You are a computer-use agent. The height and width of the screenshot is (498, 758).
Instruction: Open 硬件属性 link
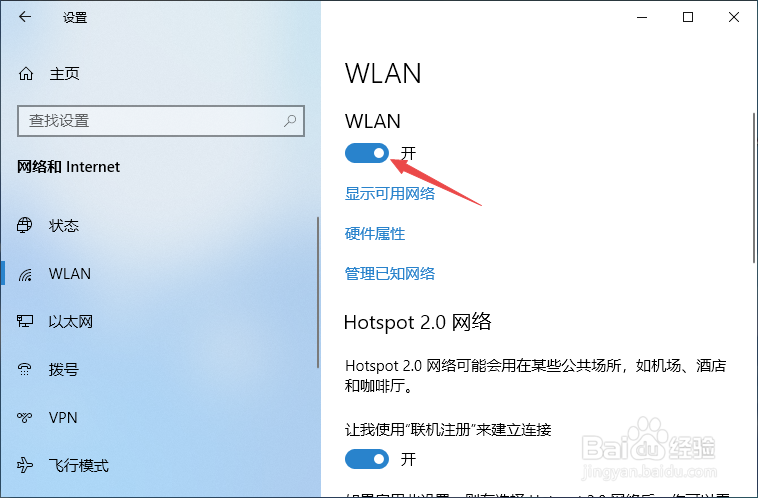tap(375, 234)
